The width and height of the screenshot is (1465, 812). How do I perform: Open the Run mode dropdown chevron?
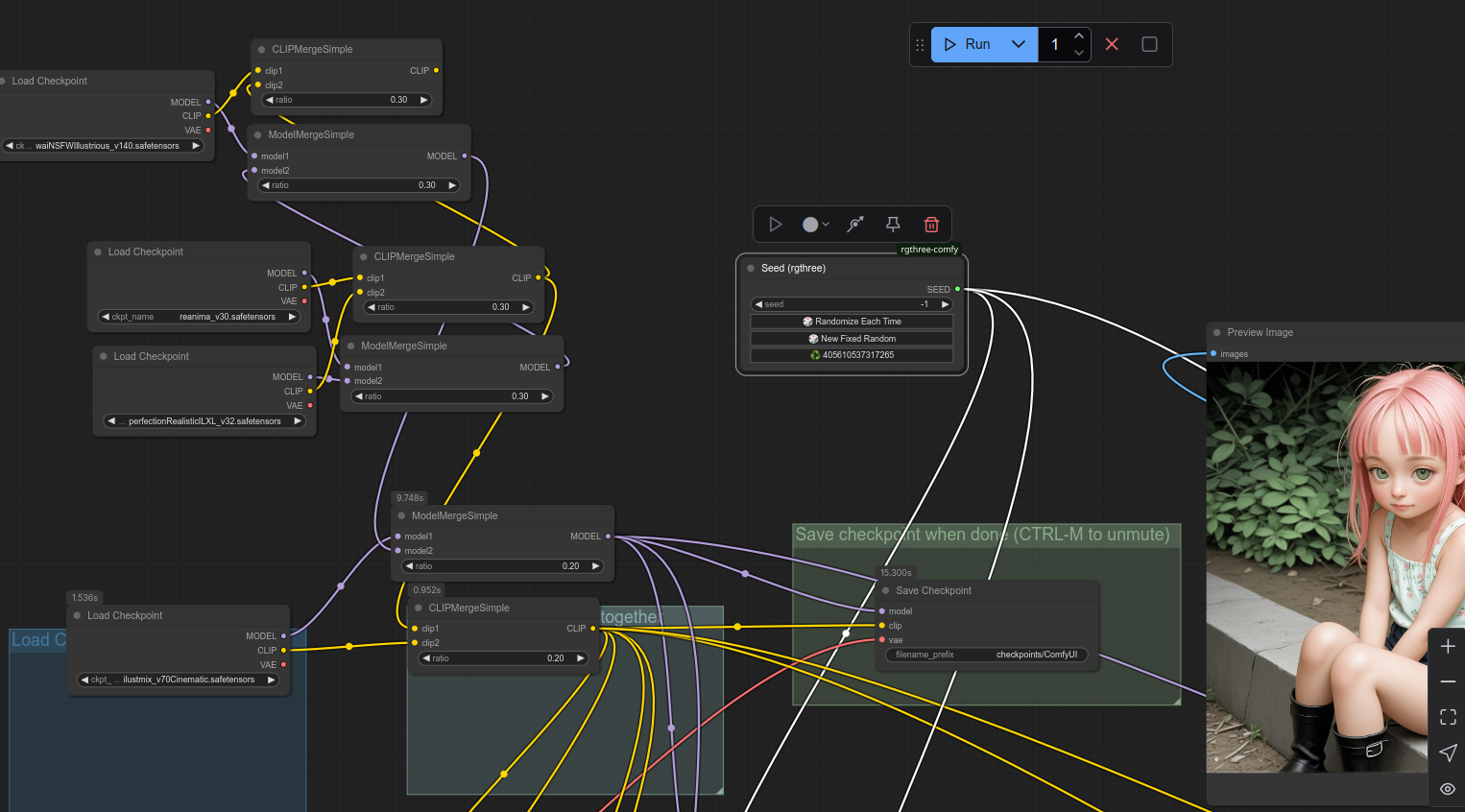coord(1019,44)
